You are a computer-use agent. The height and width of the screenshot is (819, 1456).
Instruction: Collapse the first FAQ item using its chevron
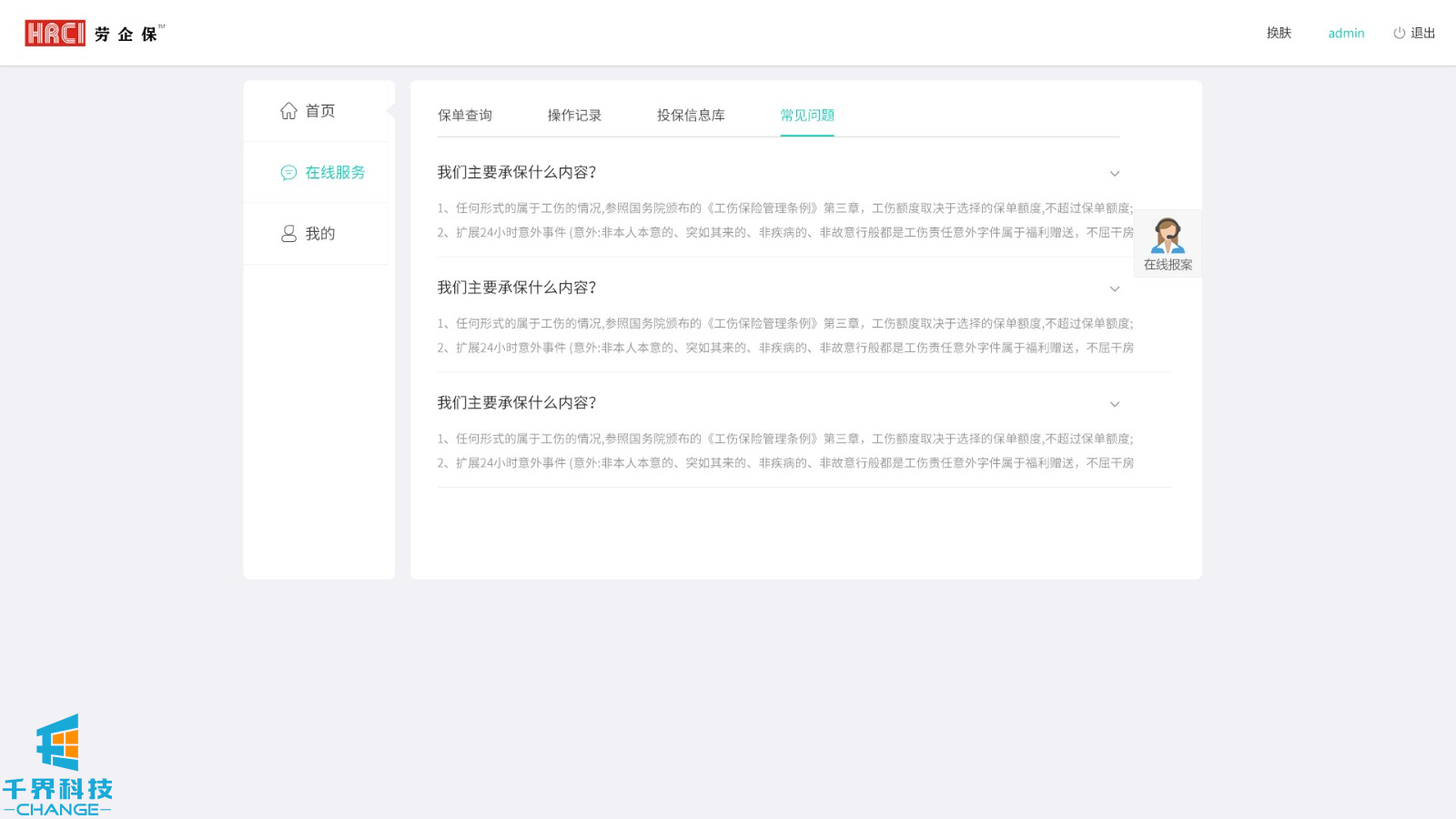[x=1114, y=174]
